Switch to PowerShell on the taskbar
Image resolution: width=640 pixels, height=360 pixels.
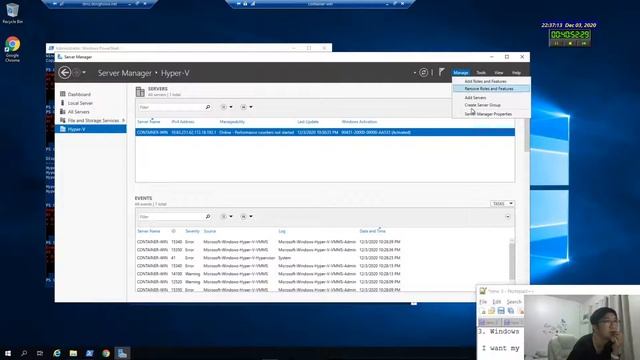[x=89, y=353]
